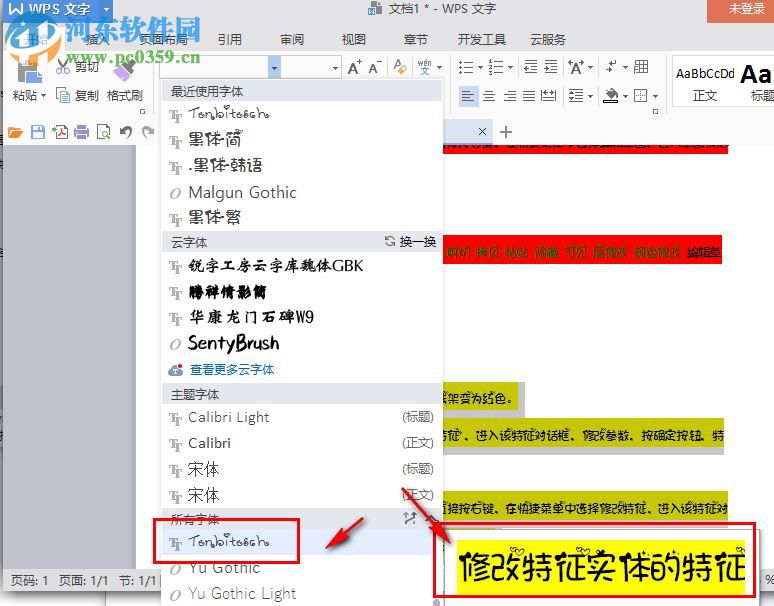Switch to the 章节 tab
Image resolution: width=774 pixels, height=606 pixels.
tap(415, 39)
